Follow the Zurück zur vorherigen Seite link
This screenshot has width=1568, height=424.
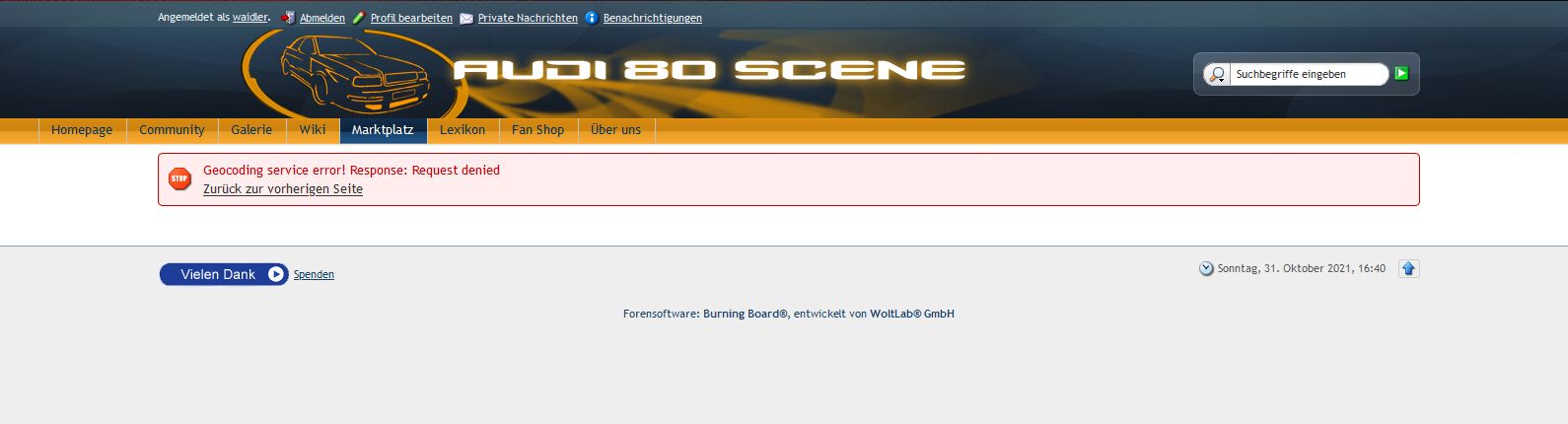click(x=283, y=189)
